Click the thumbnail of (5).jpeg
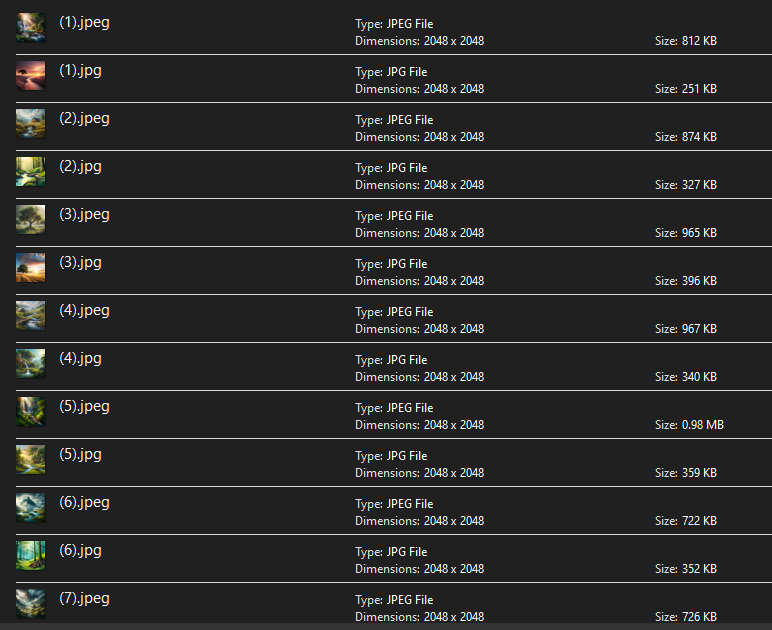The height and width of the screenshot is (630, 772). (x=31, y=412)
